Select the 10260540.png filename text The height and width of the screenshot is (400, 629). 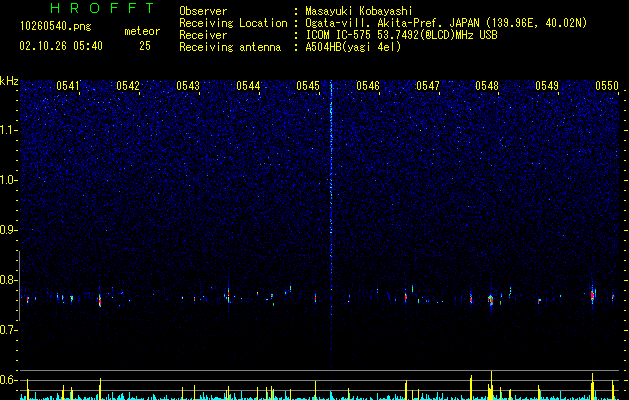56,27
